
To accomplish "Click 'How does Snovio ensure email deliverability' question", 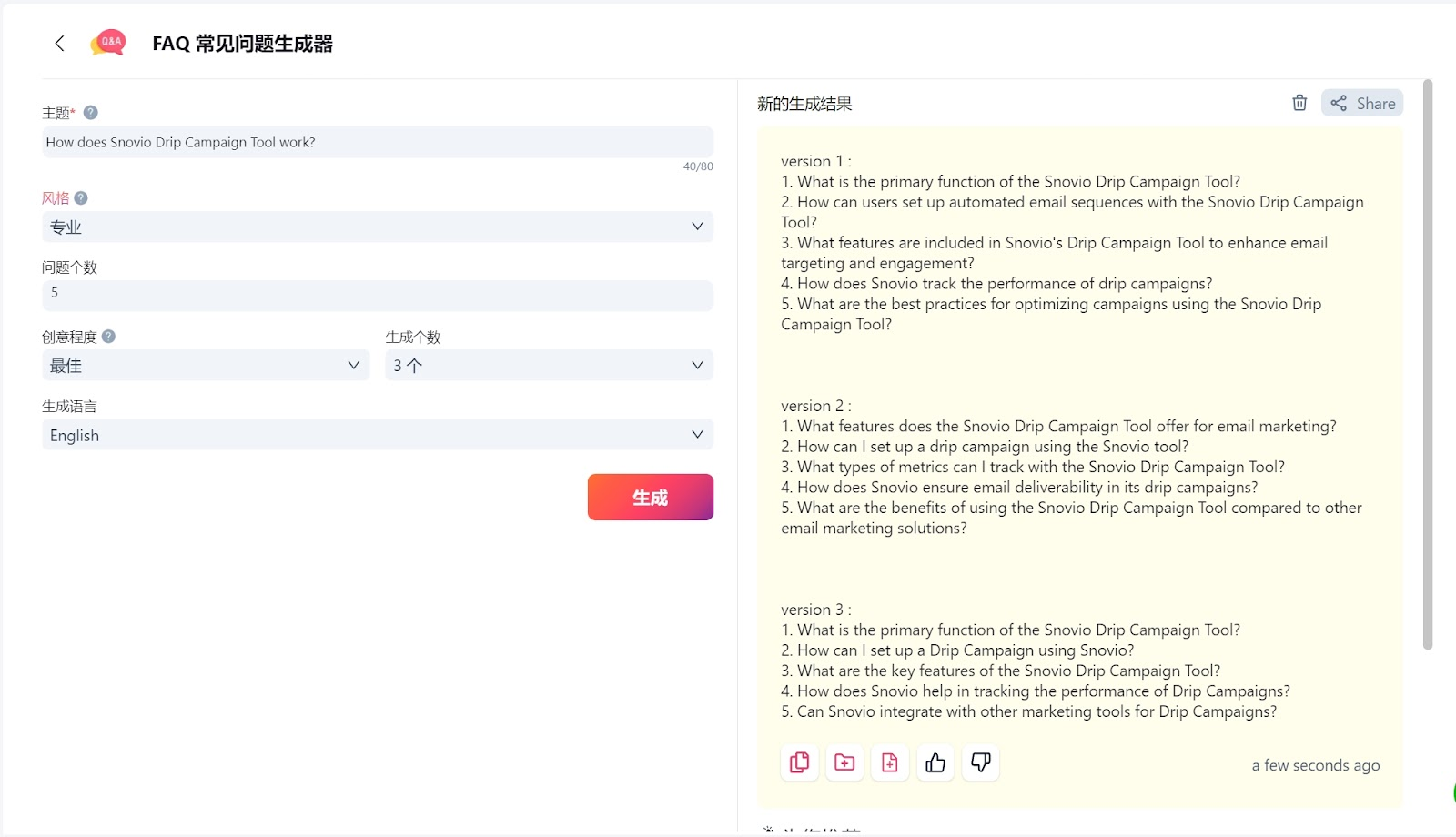I will [x=1019, y=488].
